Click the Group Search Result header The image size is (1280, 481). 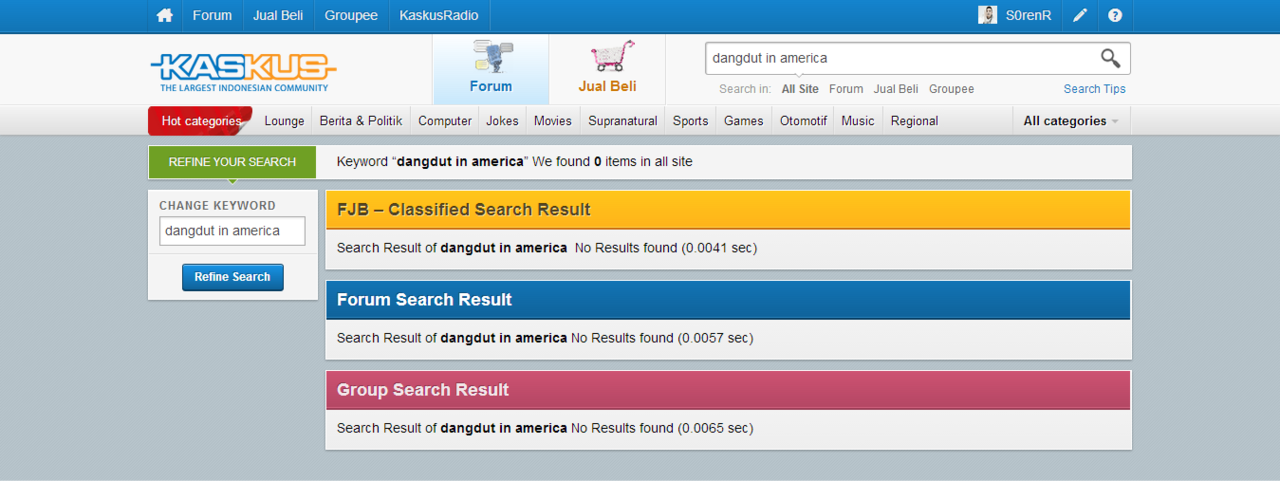coord(728,390)
